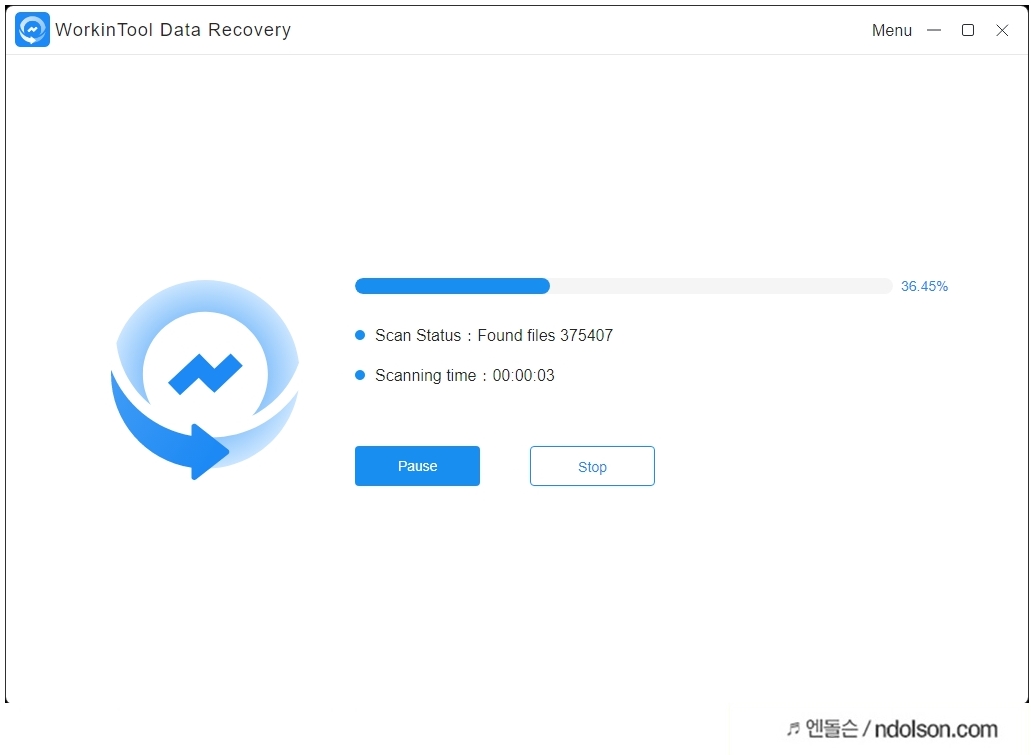This screenshot has height=755, width=1034.
Task: Minimize the Data Recovery window
Action: pos(934,30)
